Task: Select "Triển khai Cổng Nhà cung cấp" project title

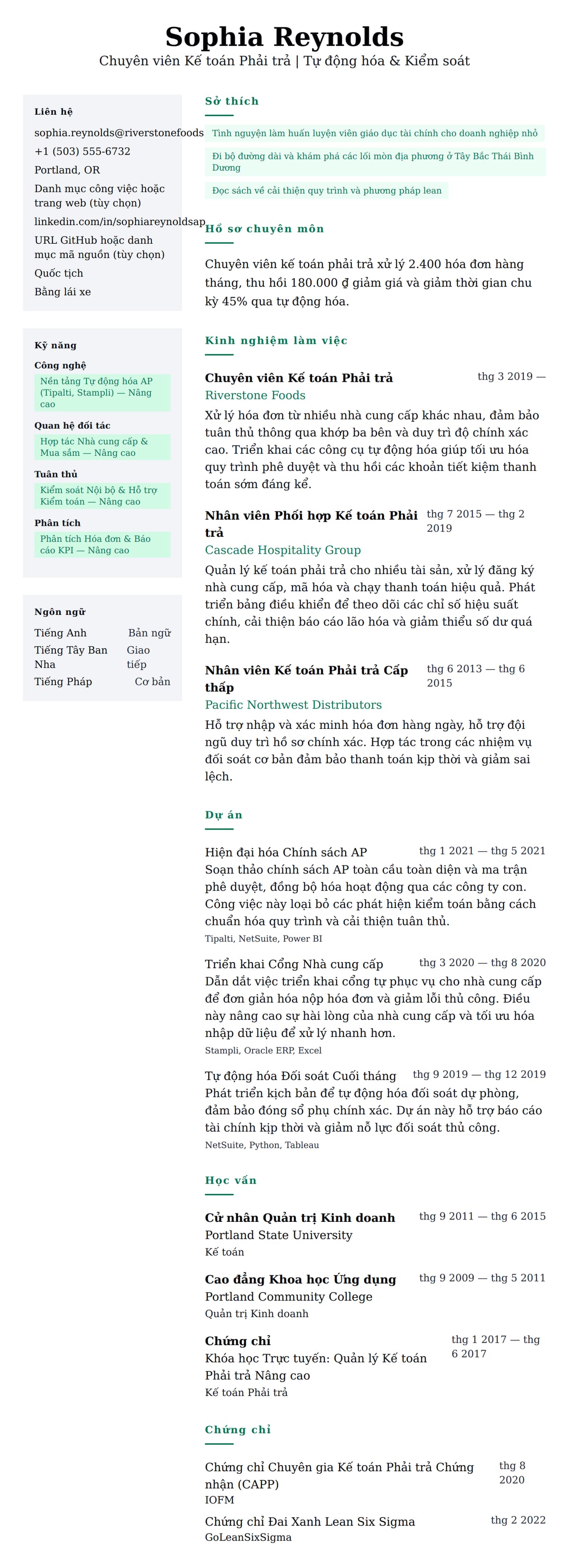Action: pyautogui.click(x=294, y=964)
